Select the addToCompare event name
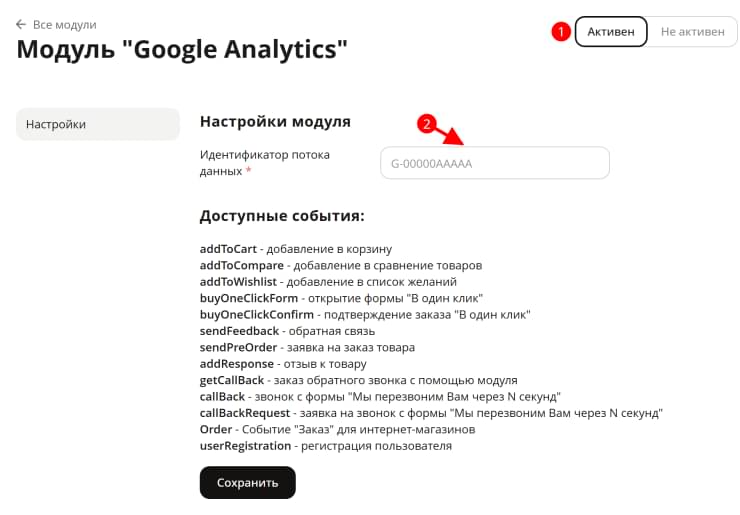 point(242,265)
